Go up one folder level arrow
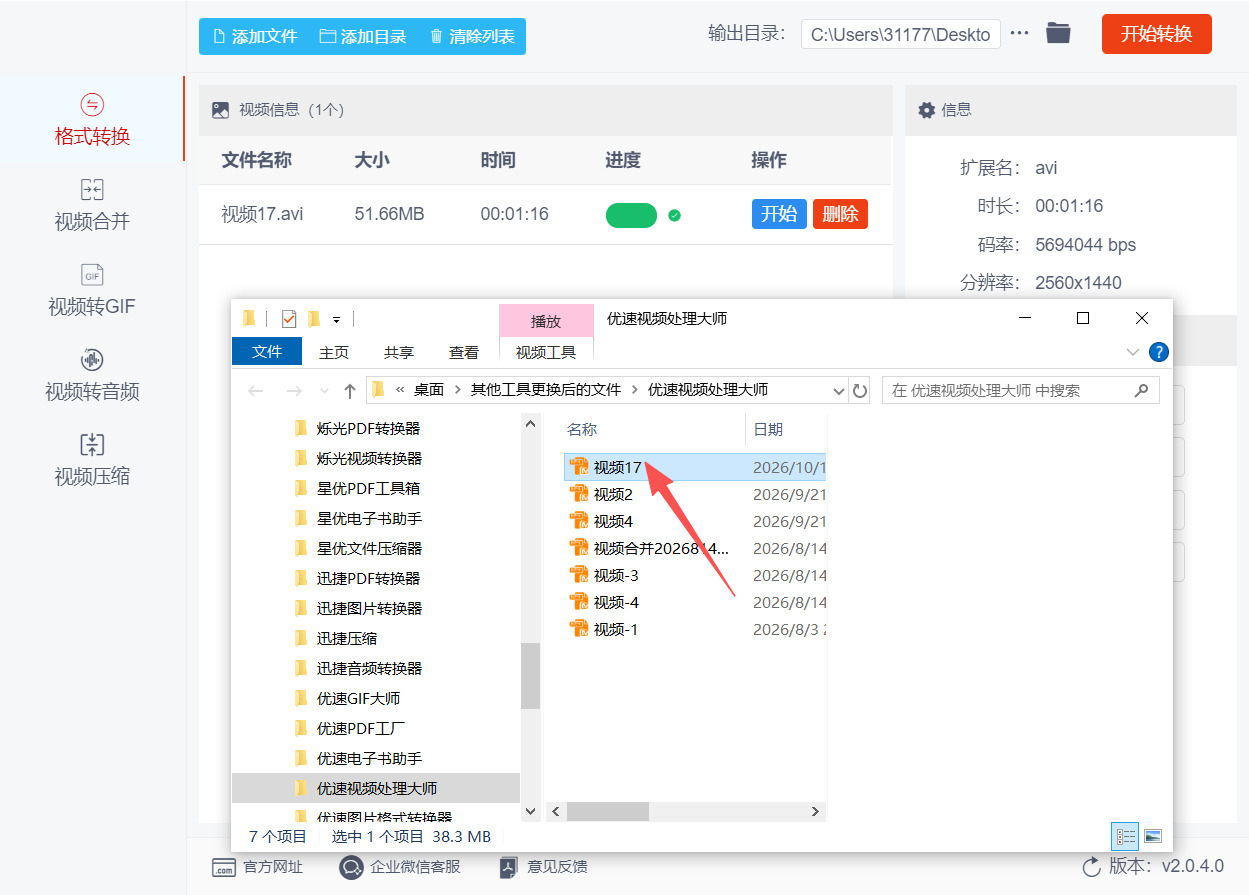The image size is (1249, 895). [349, 391]
